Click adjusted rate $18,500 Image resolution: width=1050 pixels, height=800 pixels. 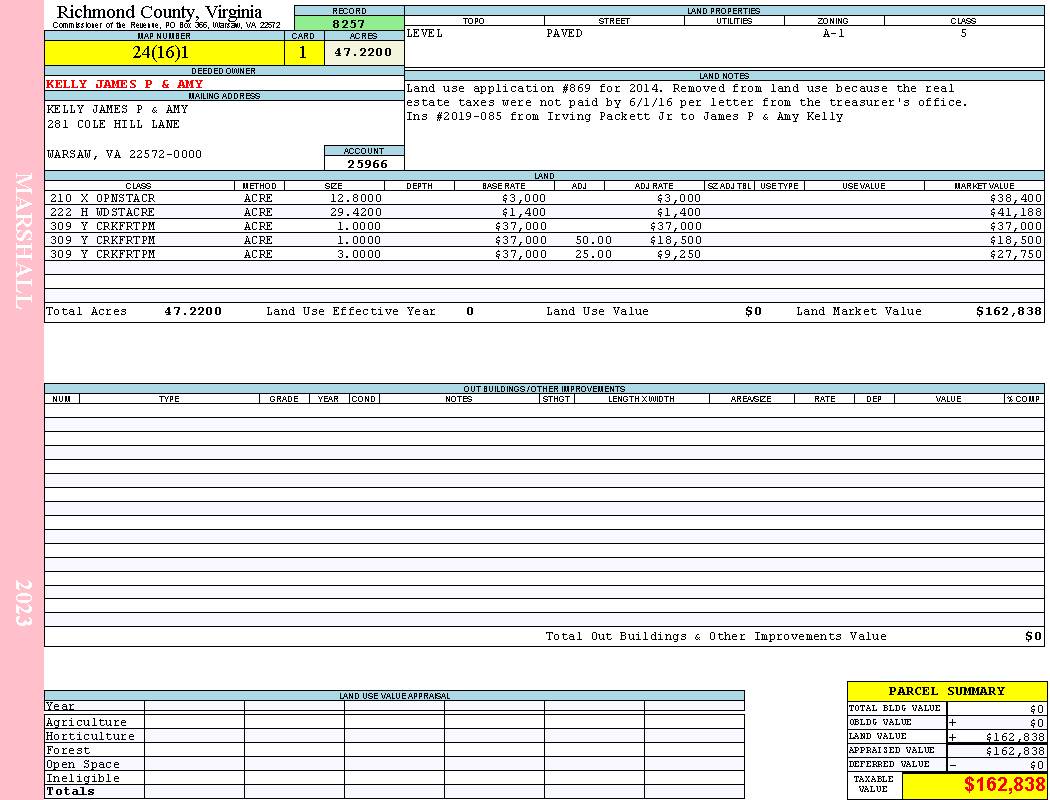(x=676, y=241)
